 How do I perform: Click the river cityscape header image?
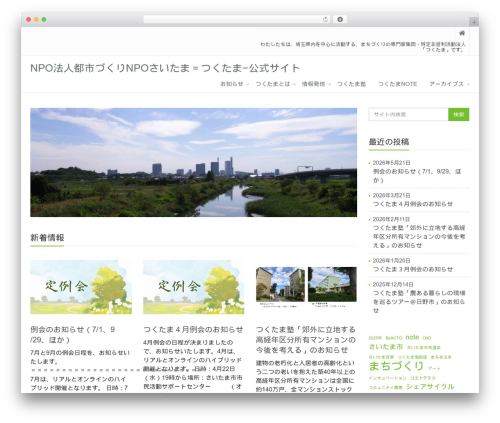pos(193,162)
